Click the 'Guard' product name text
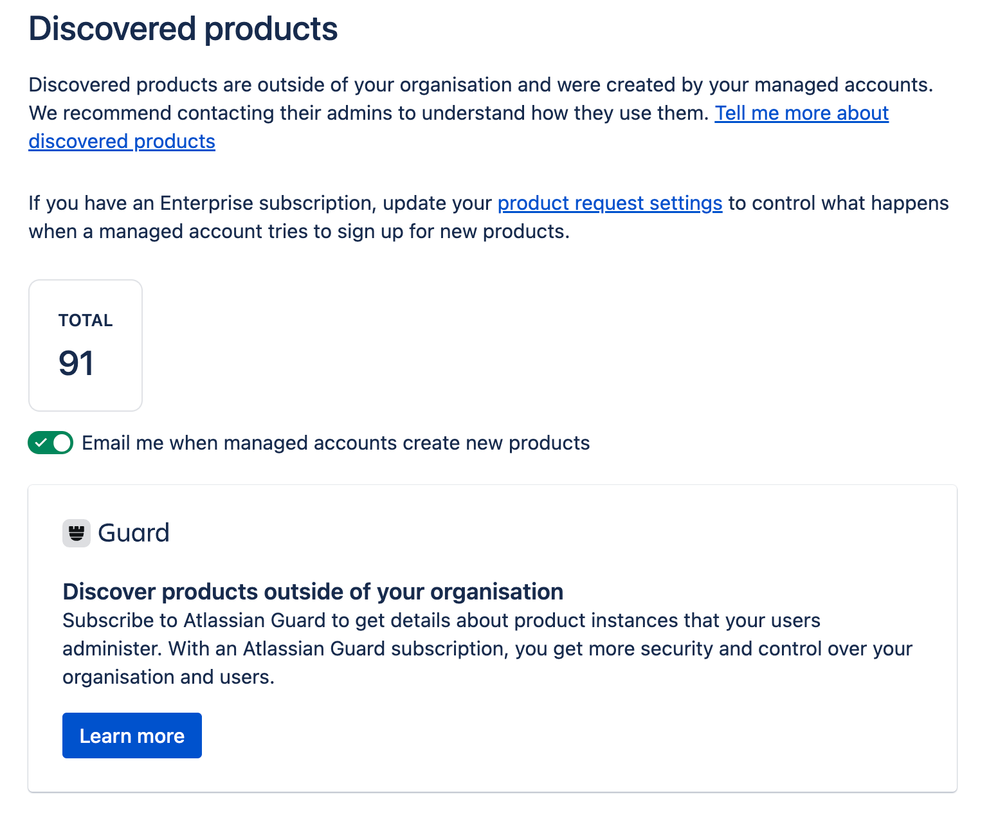The height and width of the screenshot is (826, 998). pyautogui.click(x=134, y=533)
